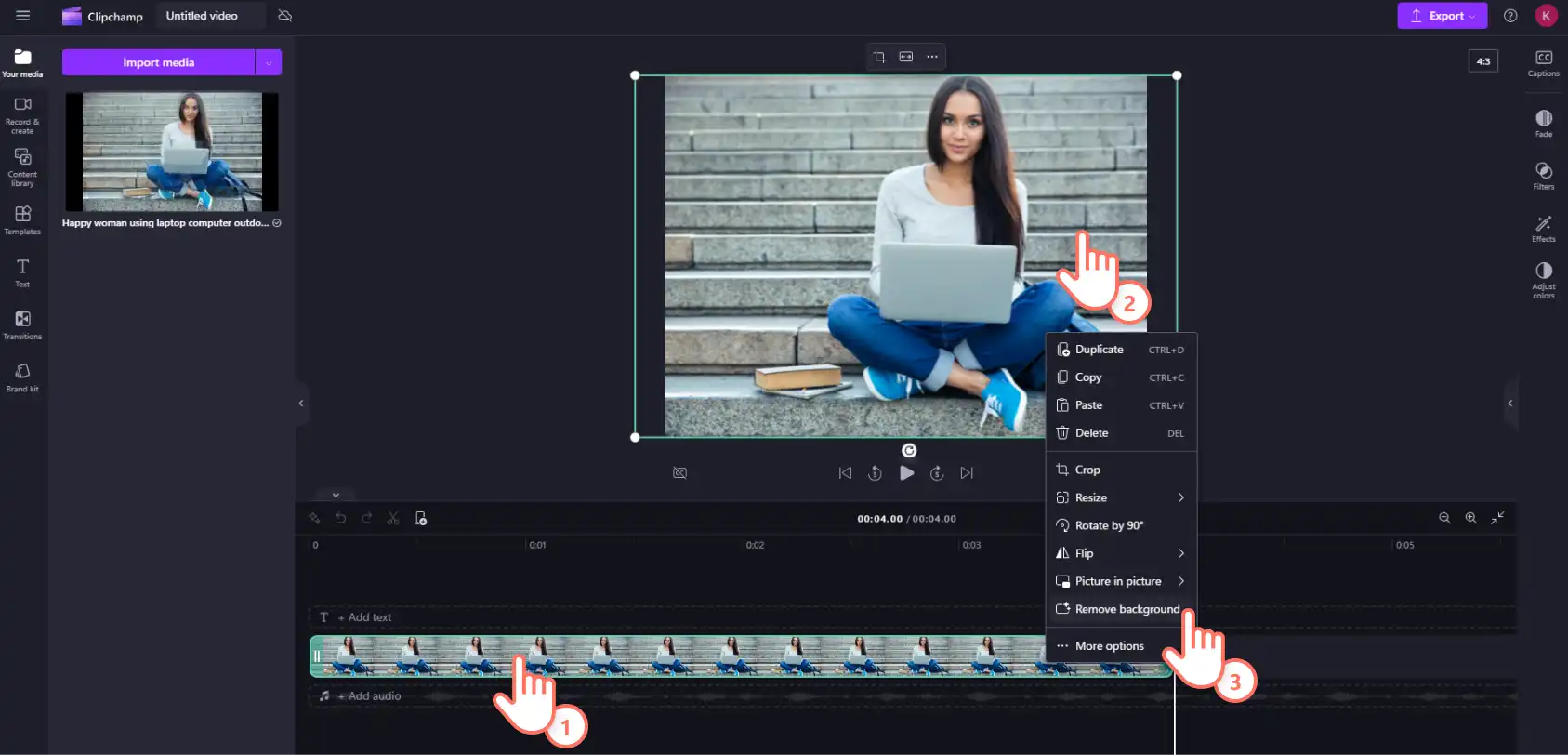
Task: Click Add audio on timeline
Action: (x=368, y=695)
